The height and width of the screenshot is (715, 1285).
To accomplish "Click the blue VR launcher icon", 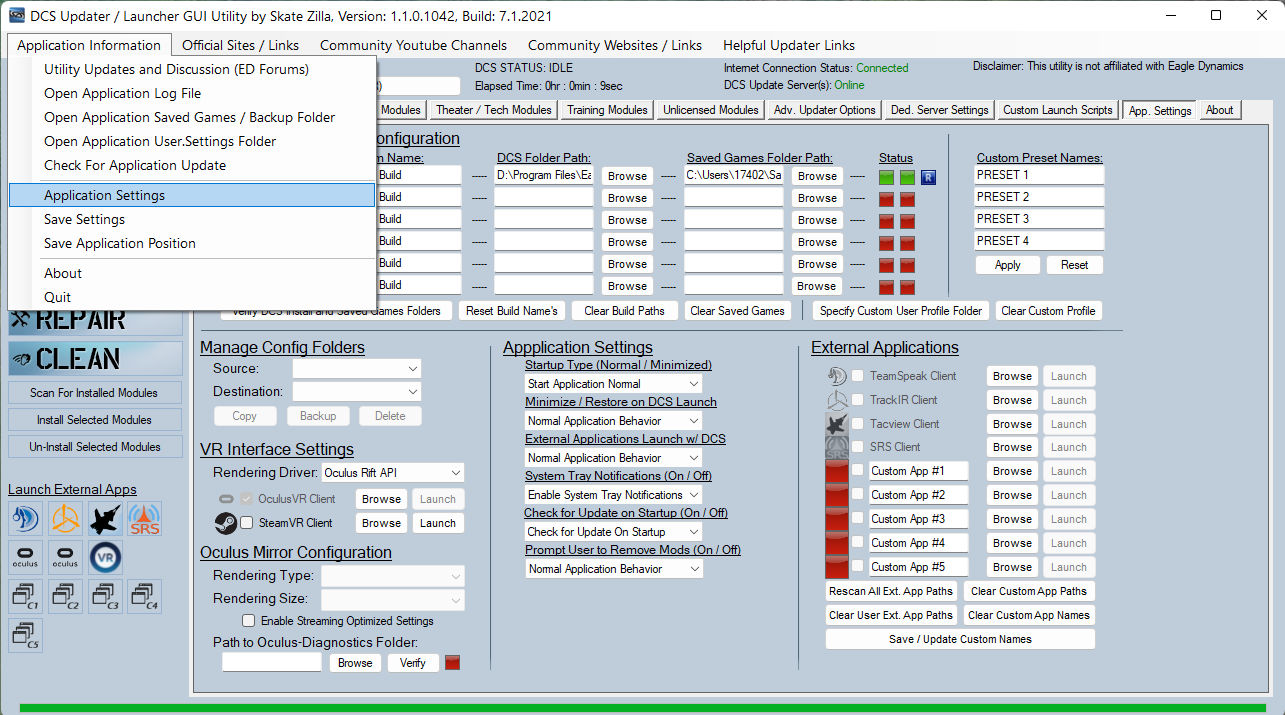I will tap(105, 557).
